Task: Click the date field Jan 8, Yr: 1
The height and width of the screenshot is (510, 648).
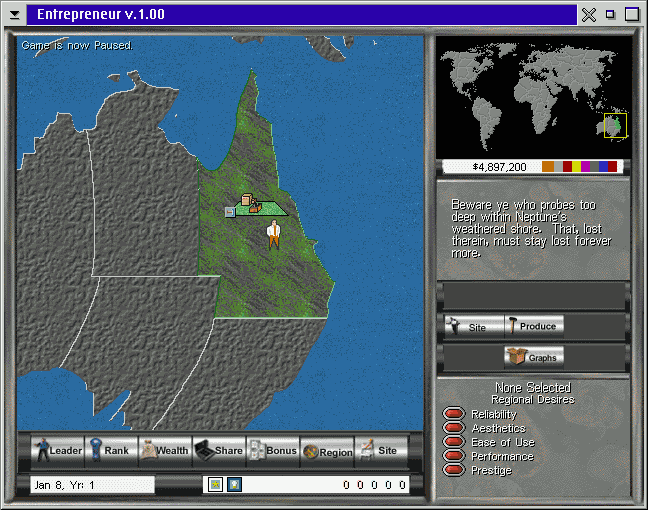Action: pyautogui.click(x=93, y=485)
